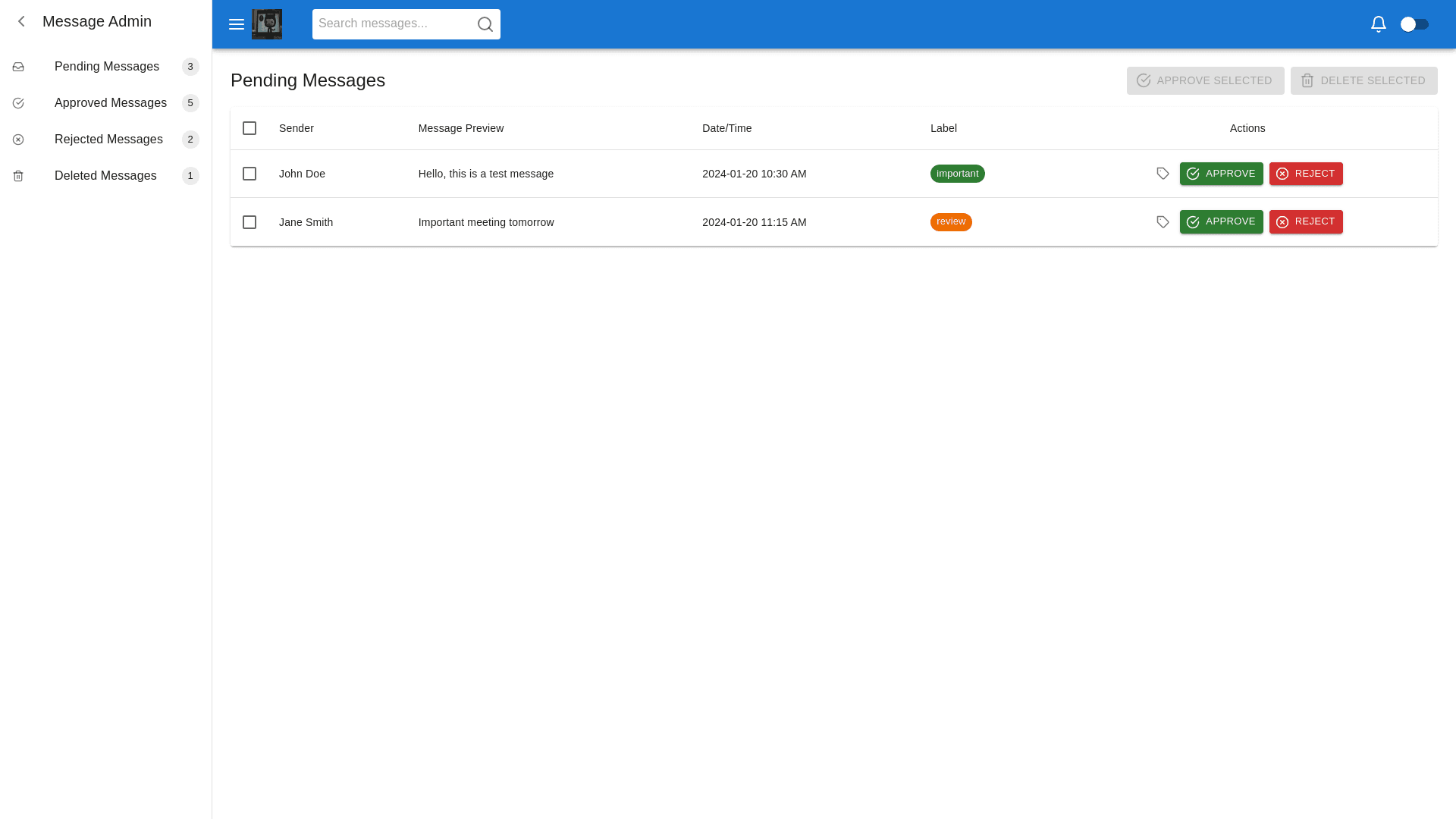Open Approved Messages in the sidebar
Viewport: 1456px width, 819px height.
111,103
